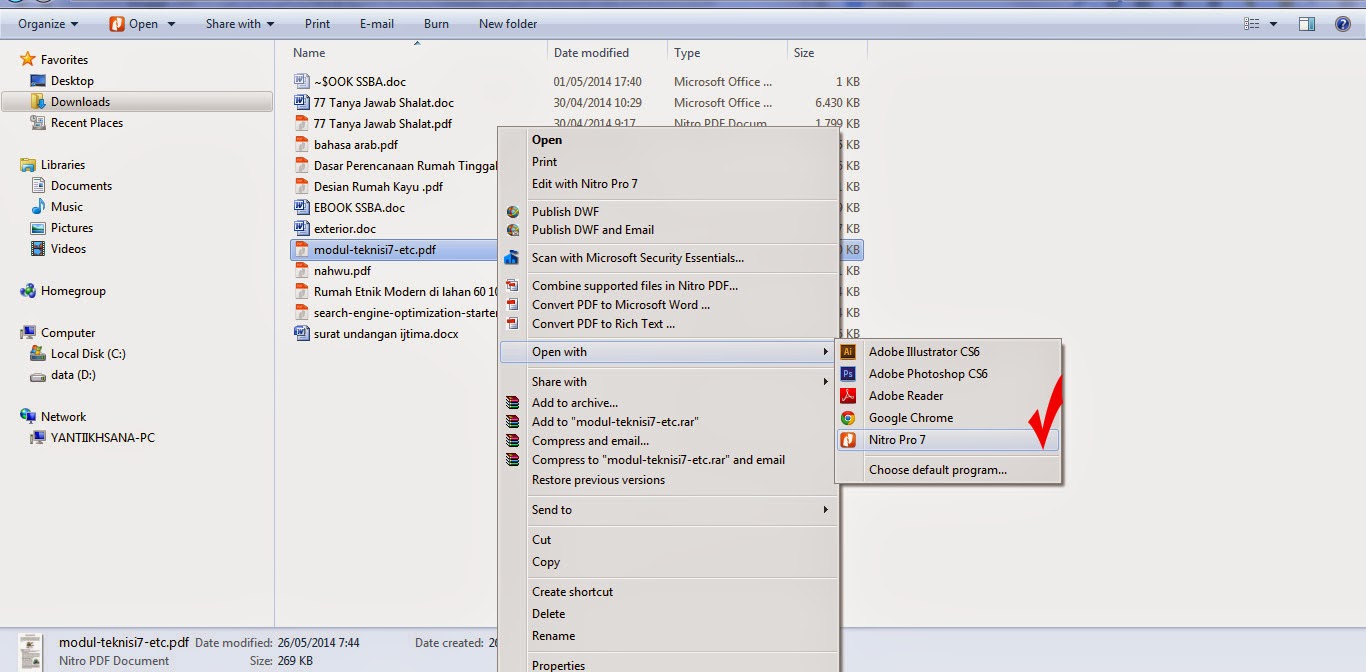Click the New folder button
1366x672 pixels.
(507, 22)
